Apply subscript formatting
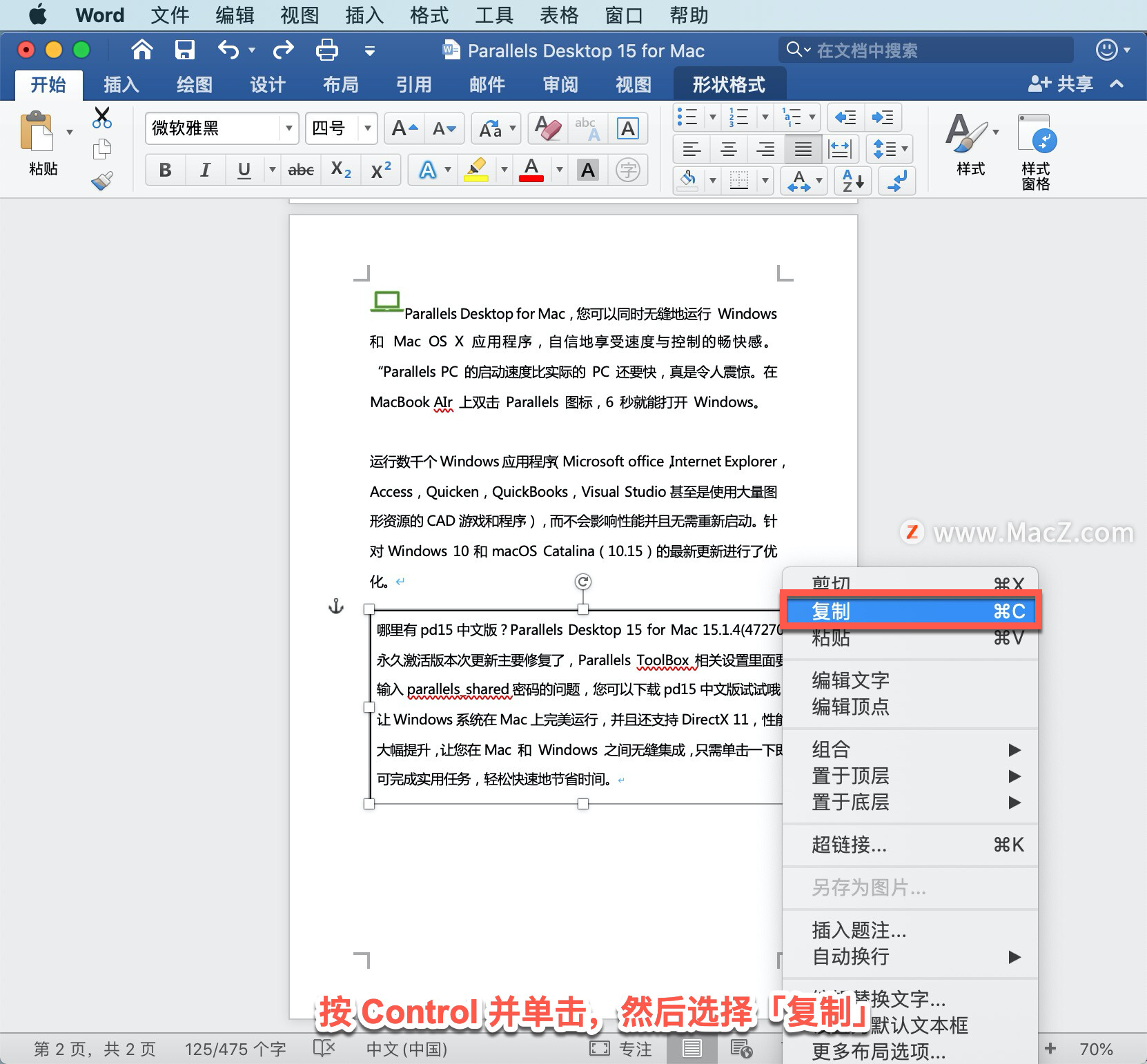 pos(341,170)
